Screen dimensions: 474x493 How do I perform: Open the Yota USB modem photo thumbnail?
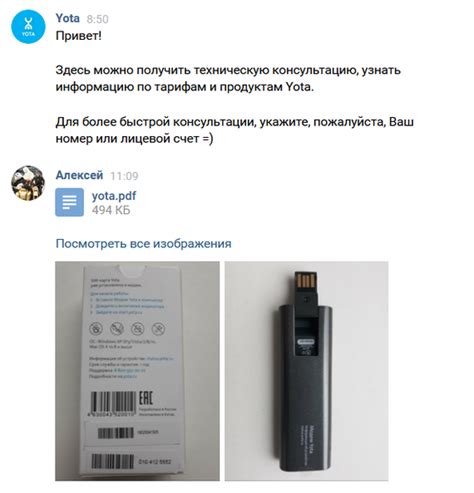(x=306, y=371)
